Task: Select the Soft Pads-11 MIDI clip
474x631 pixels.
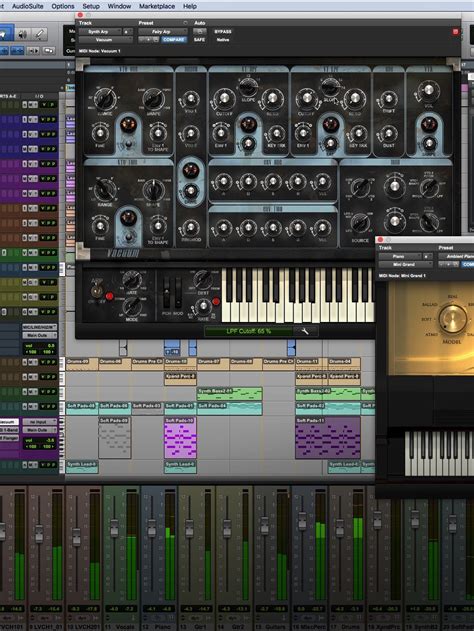Action: point(328,438)
